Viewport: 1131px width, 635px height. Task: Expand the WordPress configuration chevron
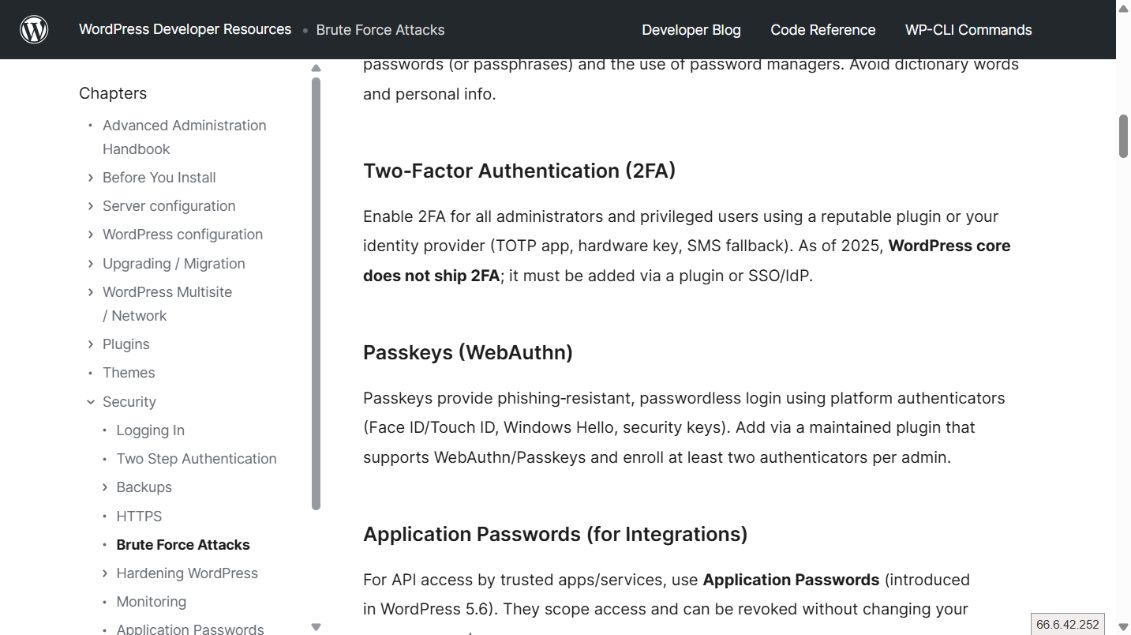pos(90,235)
